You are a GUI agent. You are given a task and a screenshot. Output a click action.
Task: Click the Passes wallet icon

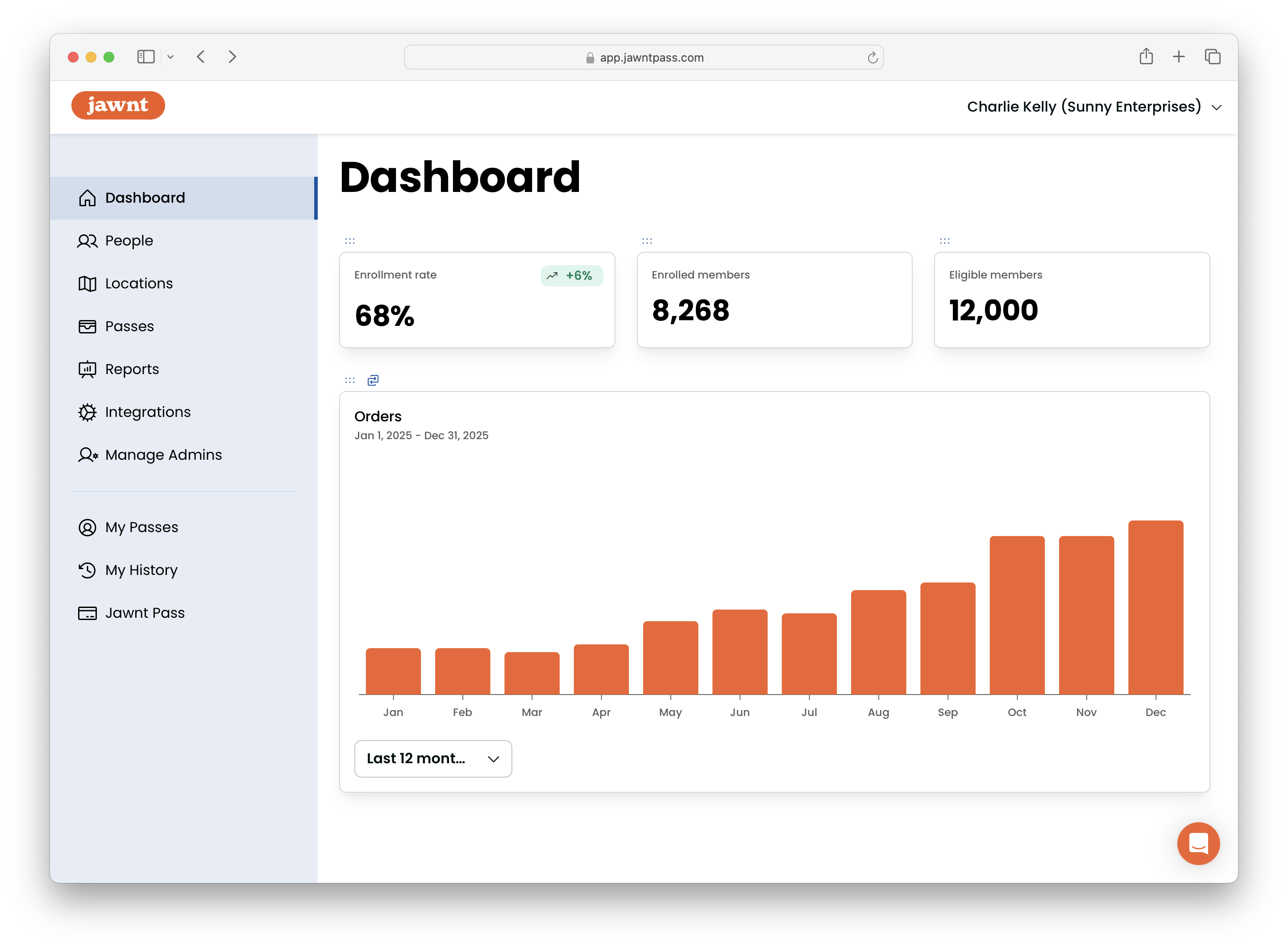[87, 326]
